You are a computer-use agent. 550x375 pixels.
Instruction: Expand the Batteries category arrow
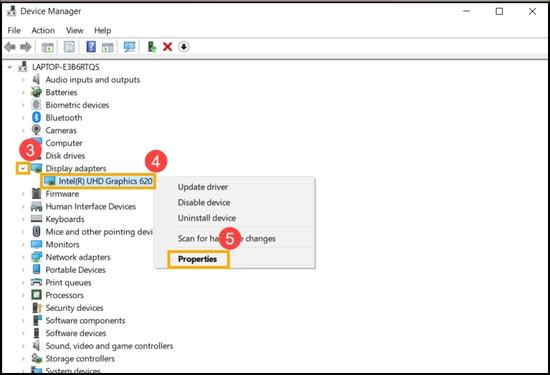pyautogui.click(x=23, y=92)
